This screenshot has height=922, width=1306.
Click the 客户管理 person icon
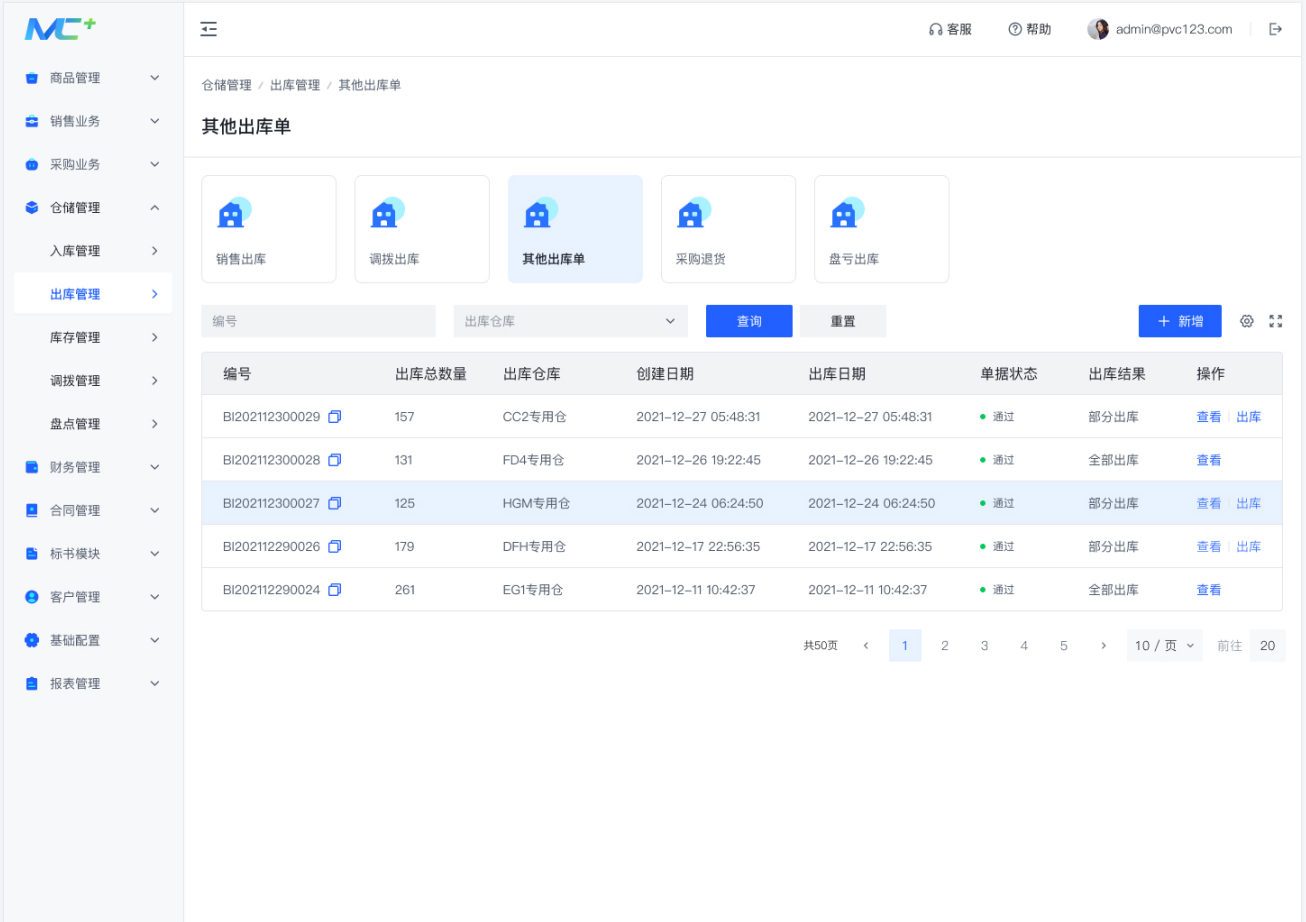[32, 597]
